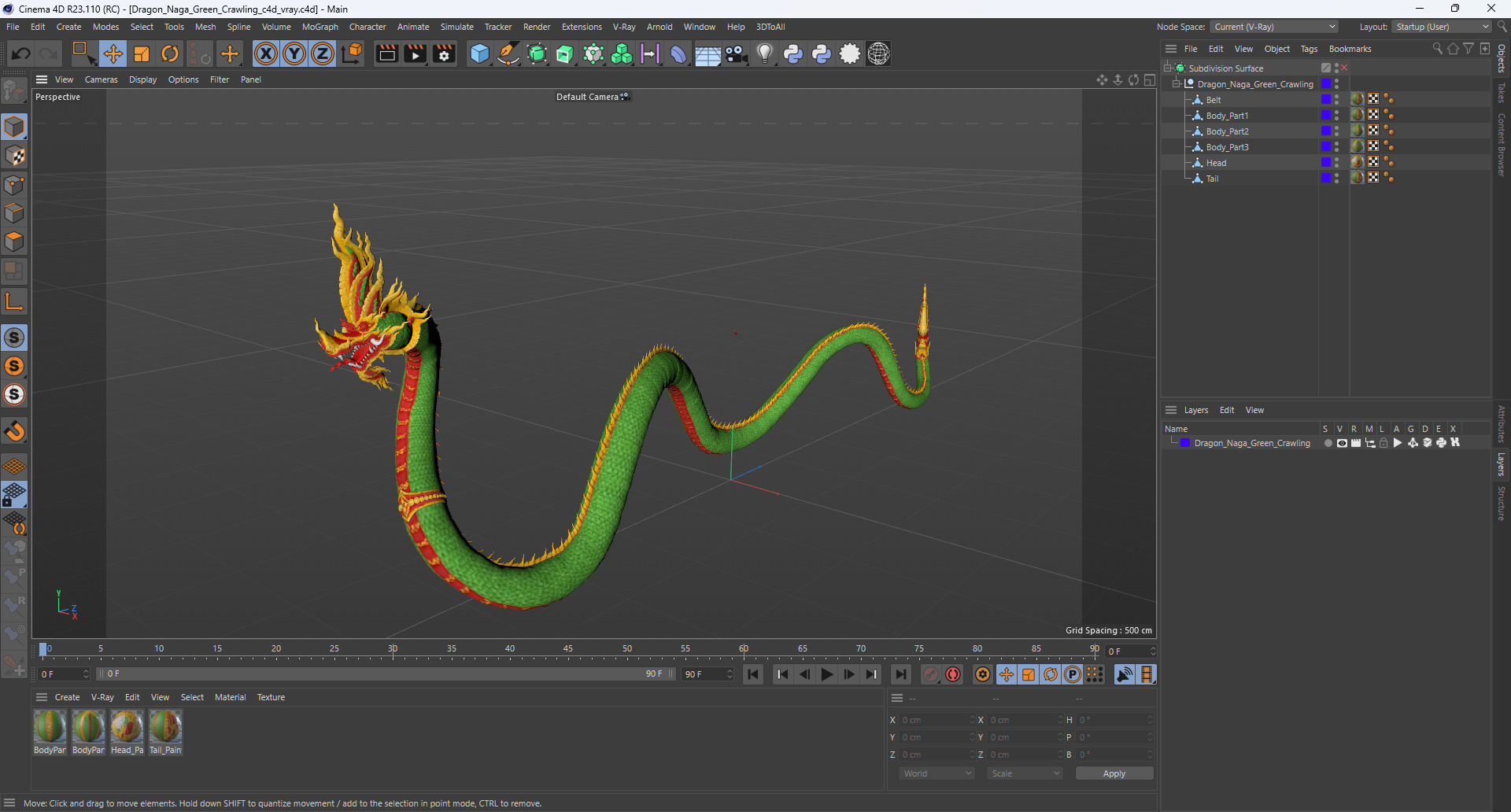
Task: Toggle Rotation keyframe recording icon
Action: click(x=1051, y=674)
